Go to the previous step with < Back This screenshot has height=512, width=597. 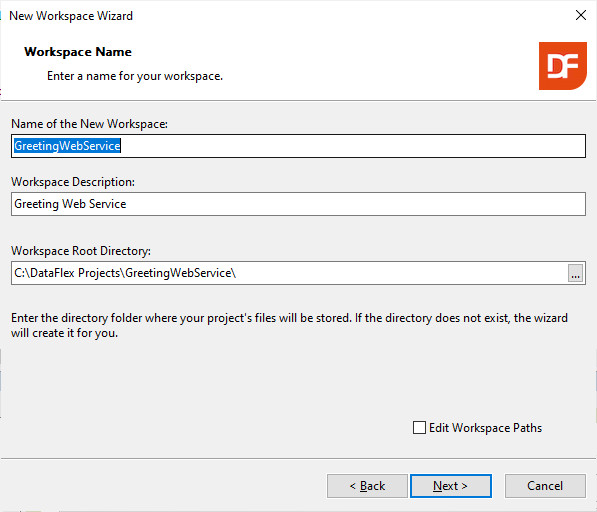click(x=367, y=486)
